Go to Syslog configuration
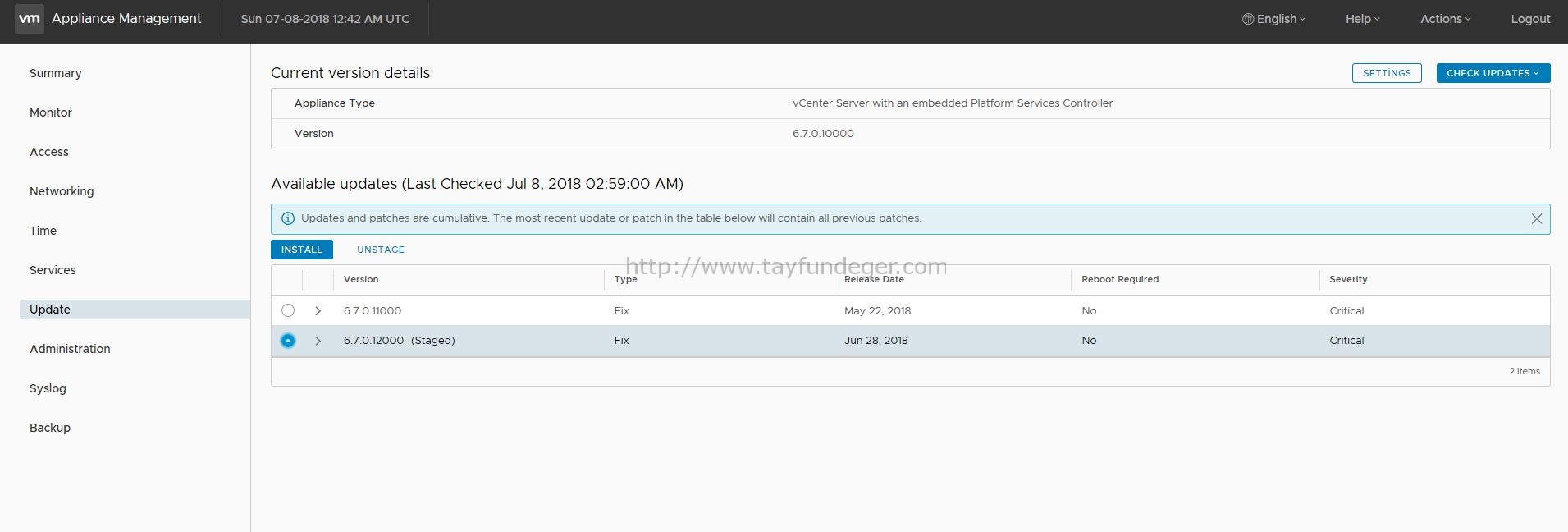The height and width of the screenshot is (532, 1568). click(x=48, y=388)
